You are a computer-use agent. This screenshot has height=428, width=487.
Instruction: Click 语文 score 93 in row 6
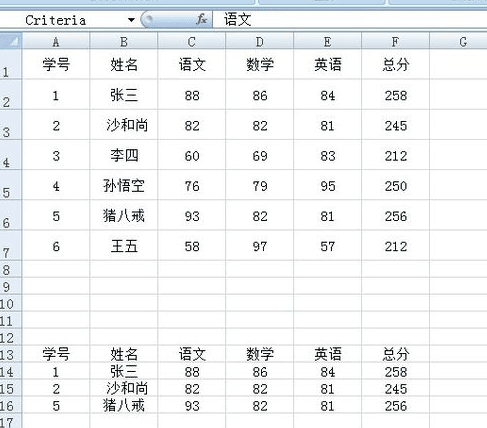[x=192, y=216]
